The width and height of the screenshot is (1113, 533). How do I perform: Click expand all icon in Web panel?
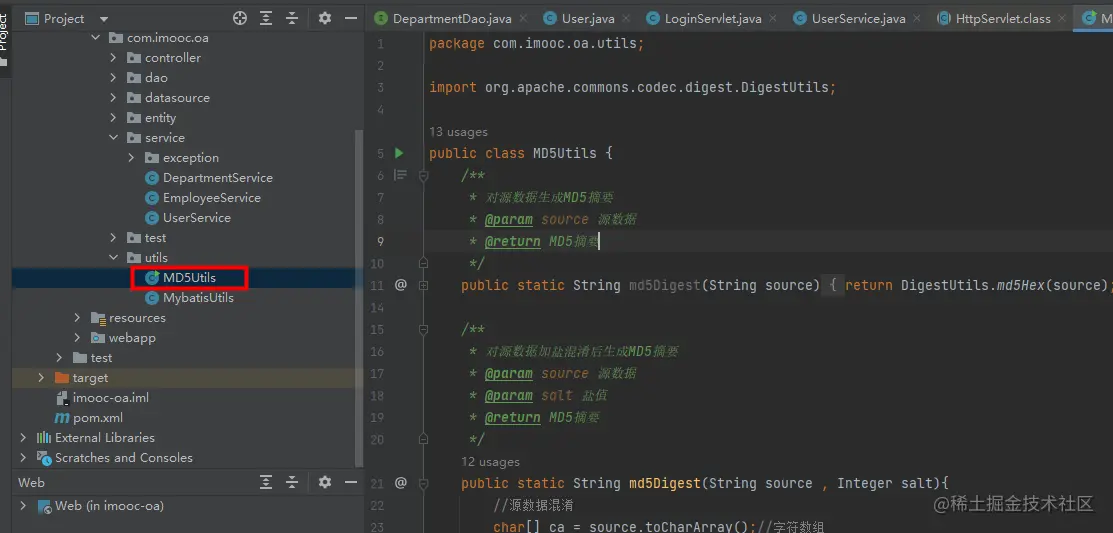(265, 483)
